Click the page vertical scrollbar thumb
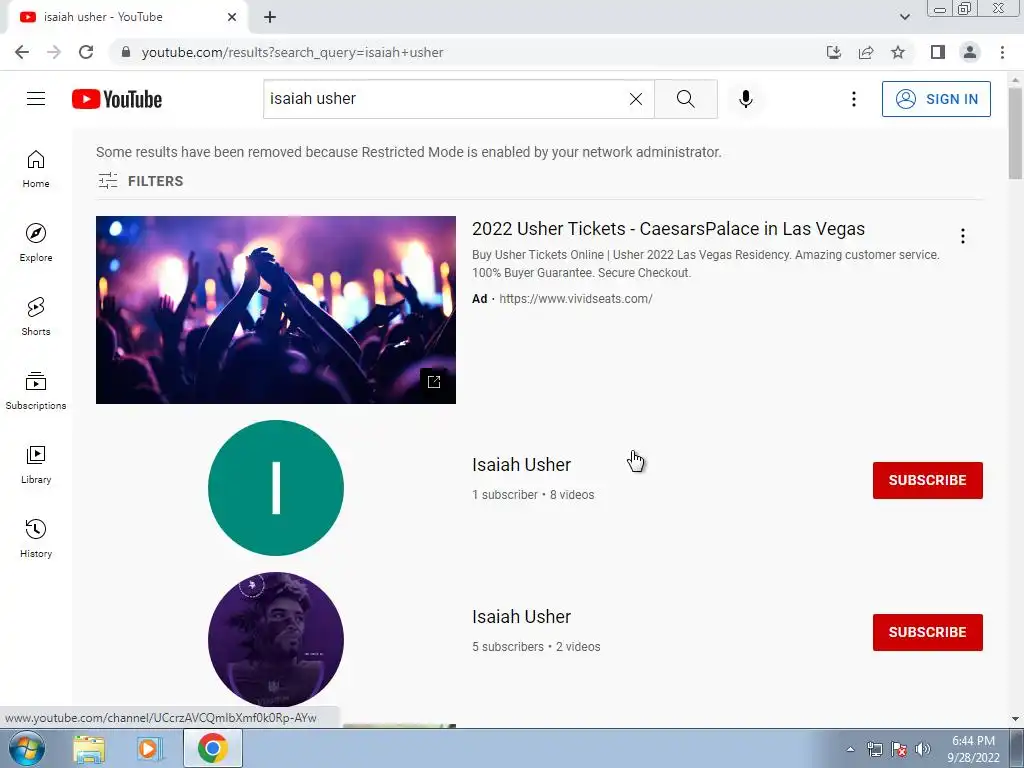 pos(1015,134)
